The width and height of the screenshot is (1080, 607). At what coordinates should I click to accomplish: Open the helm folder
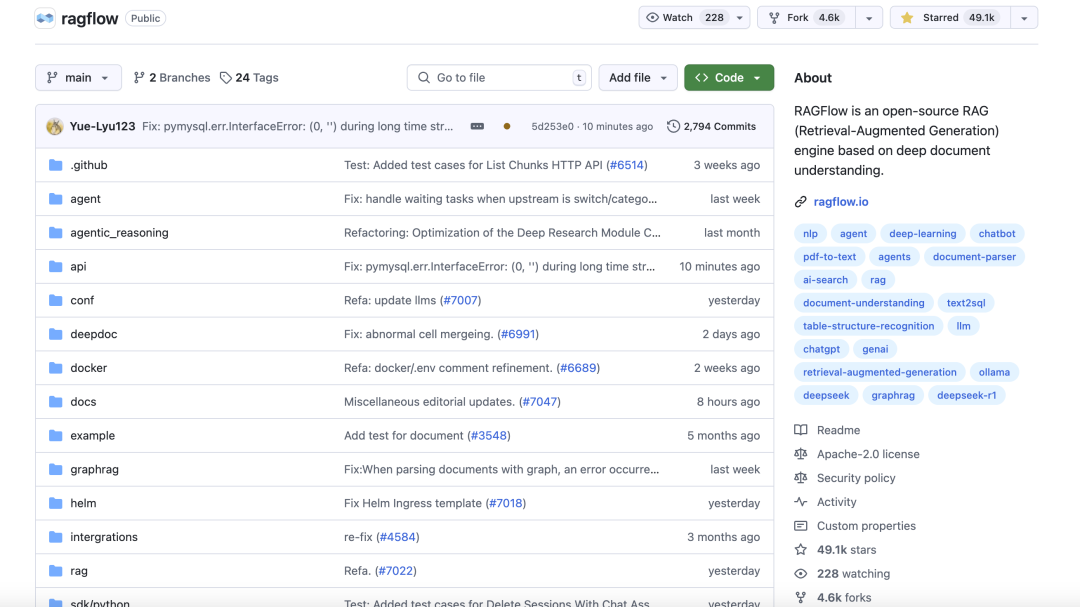[83, 503]
